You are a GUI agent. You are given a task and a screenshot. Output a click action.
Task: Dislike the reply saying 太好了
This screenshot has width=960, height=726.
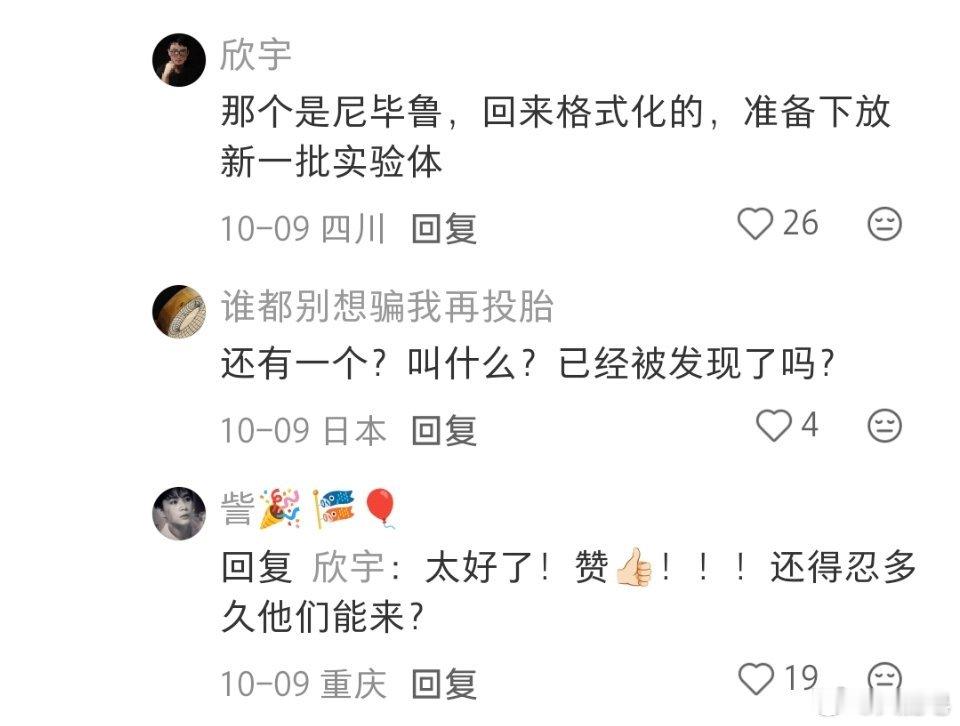885,678
